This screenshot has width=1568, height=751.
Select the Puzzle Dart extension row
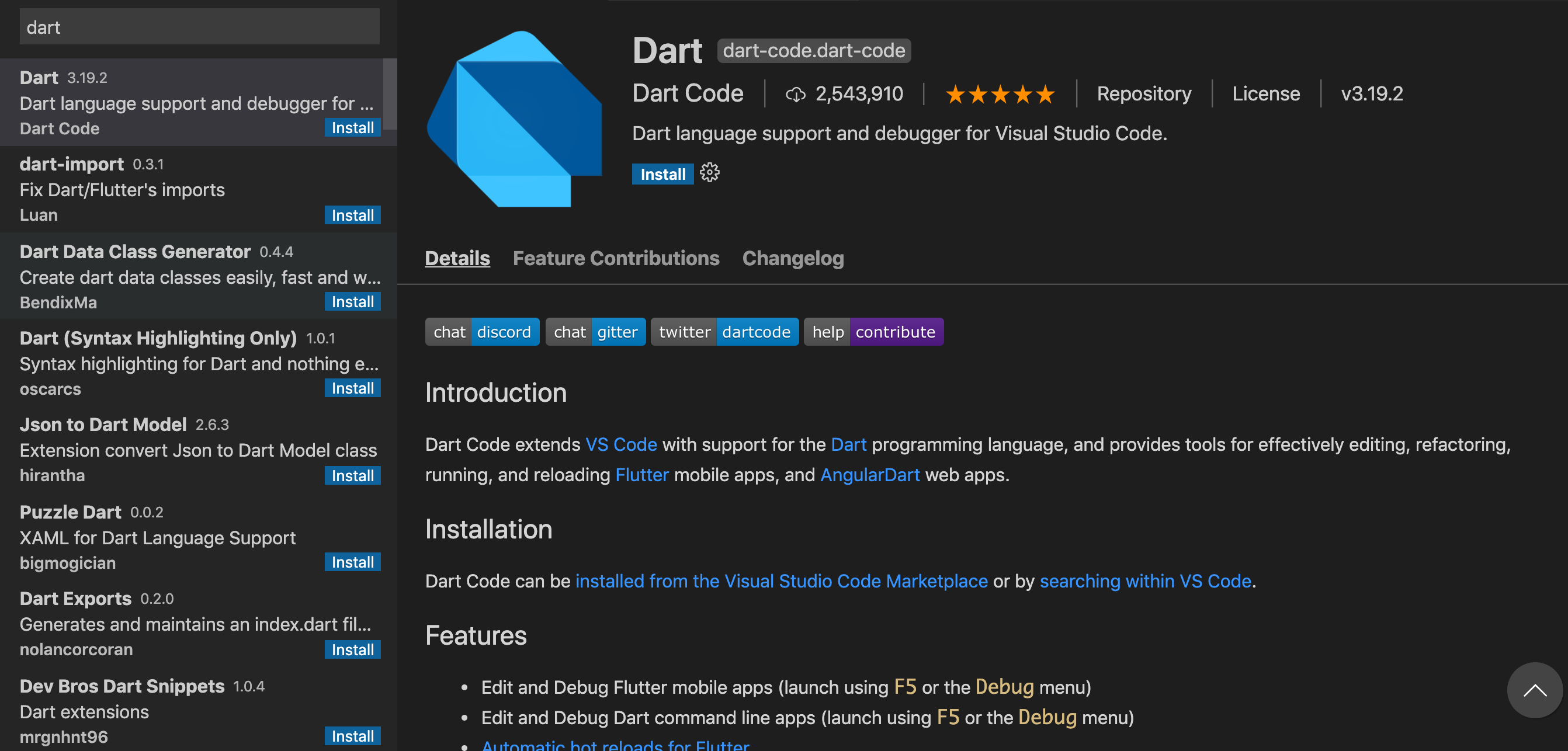click(199, 537)
